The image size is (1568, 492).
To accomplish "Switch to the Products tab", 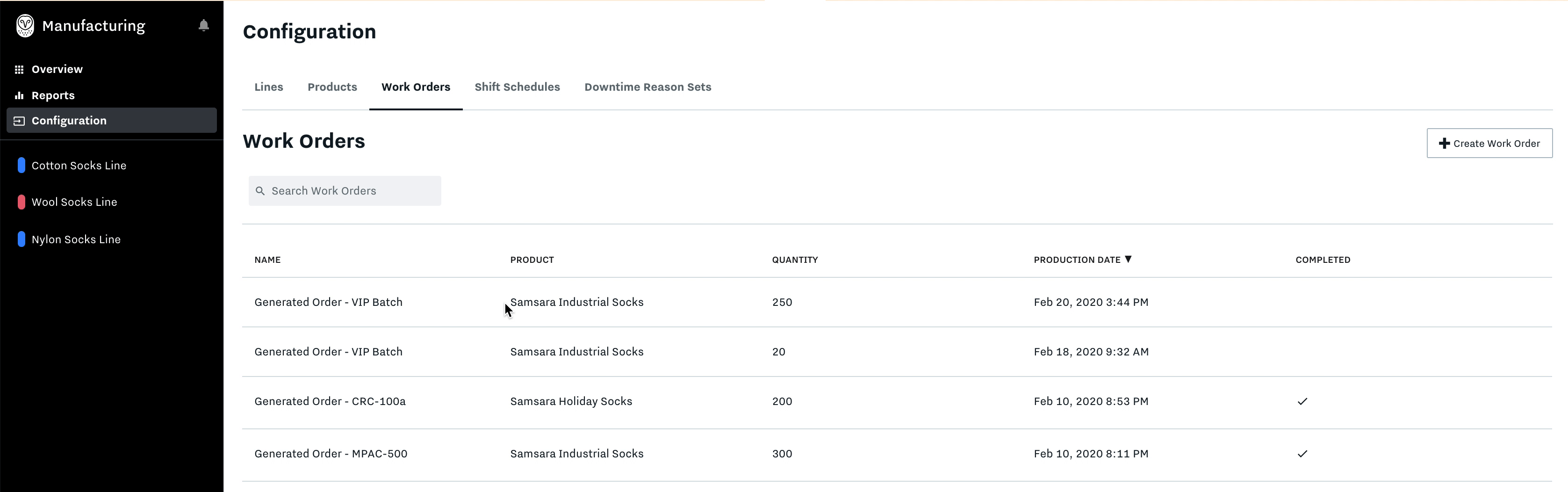I will (x=332, y=87).
